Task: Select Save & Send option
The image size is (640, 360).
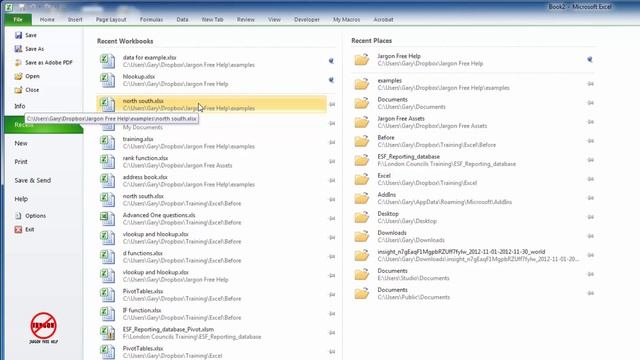Action: (33, 180)
